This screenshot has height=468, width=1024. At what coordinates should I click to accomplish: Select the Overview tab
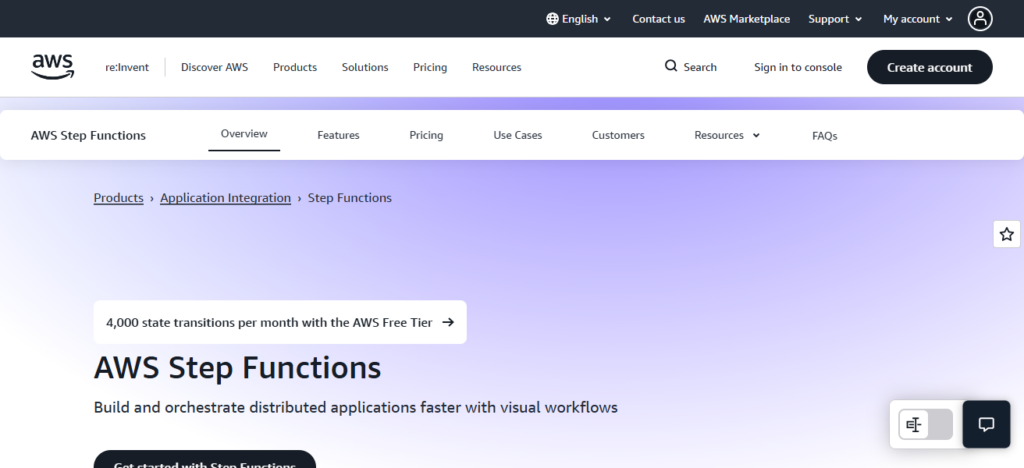(x=244, y=134)
